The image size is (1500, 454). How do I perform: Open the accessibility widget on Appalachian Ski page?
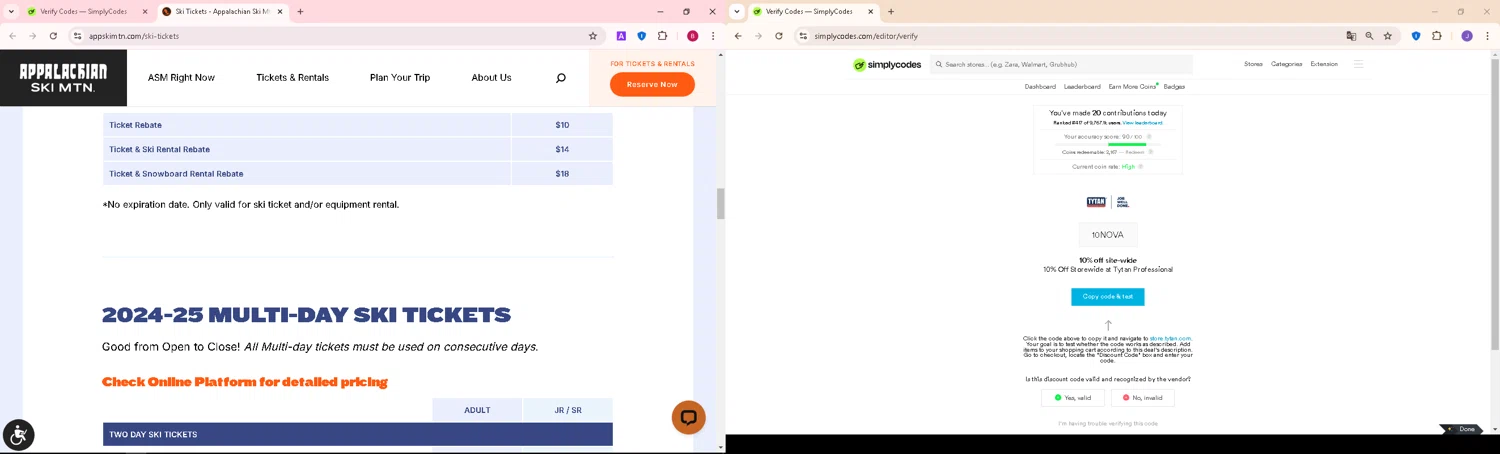pos(18,435)
